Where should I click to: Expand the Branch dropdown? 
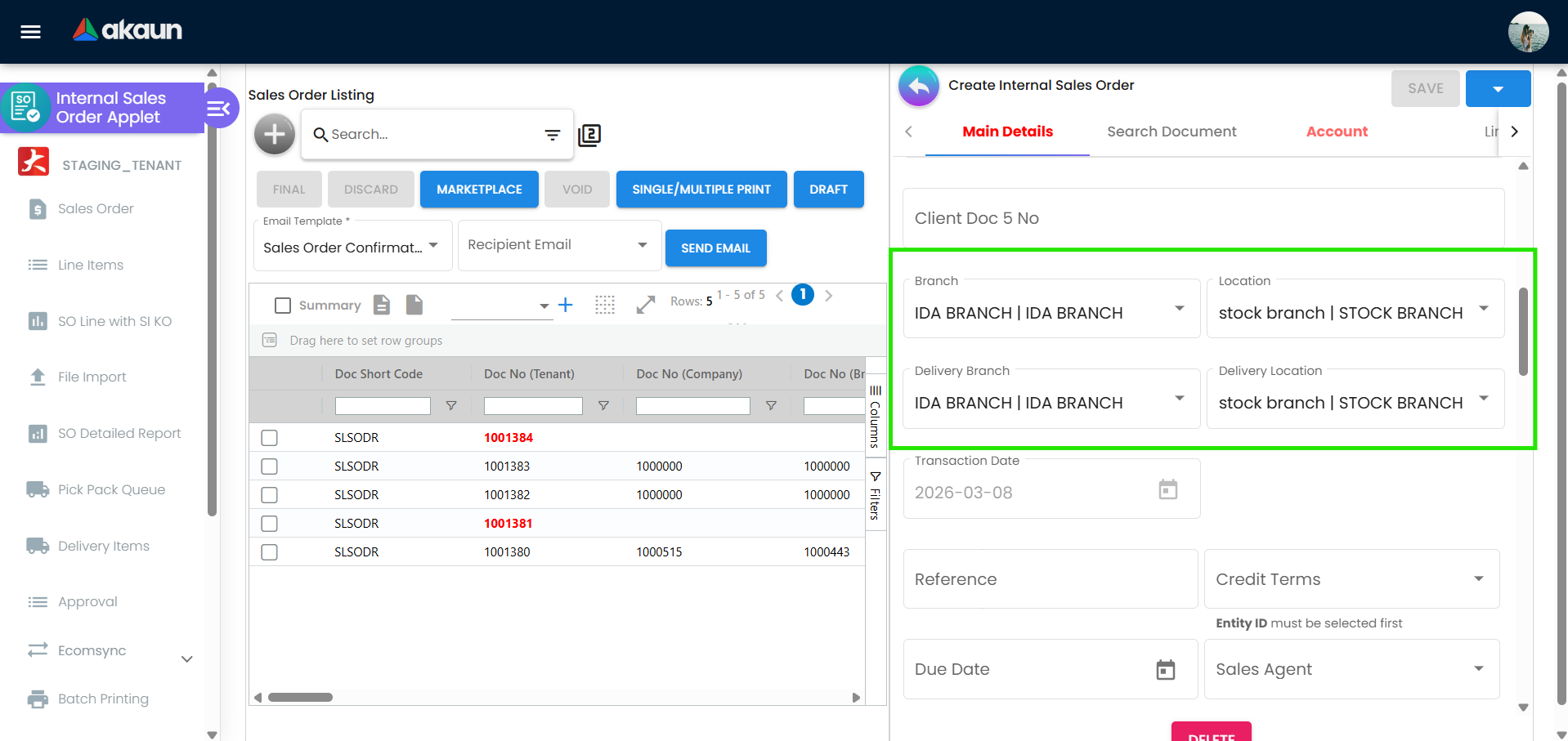click(1179, 309)
